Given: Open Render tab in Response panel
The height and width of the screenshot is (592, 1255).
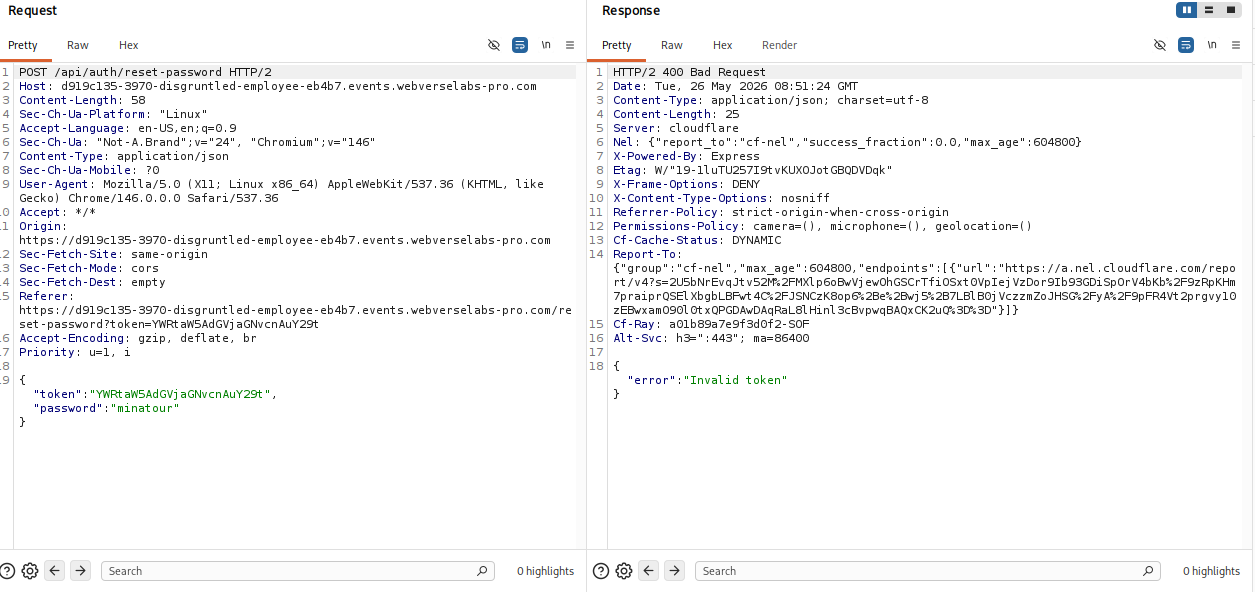Looking at the screenshot, I should [x=780, y=45].
